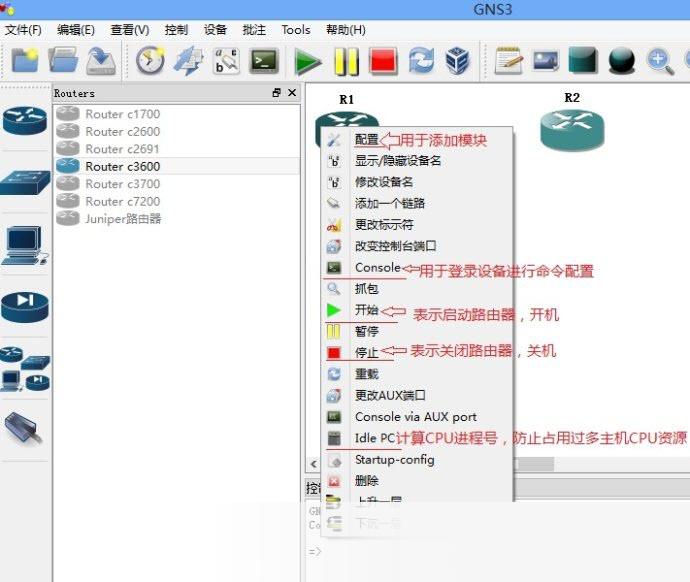Browse switches category in device sidebar
The height and width of the screenshot is (582, 690).
[25, 183]
